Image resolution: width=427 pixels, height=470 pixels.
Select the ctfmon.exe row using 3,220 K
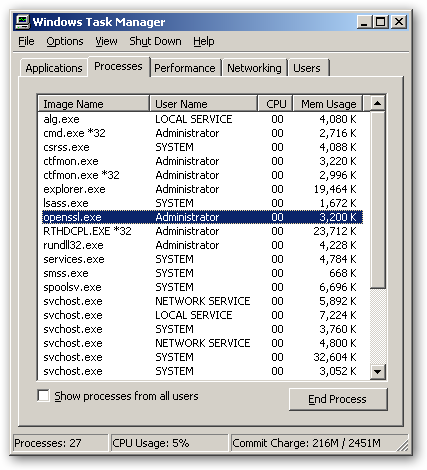(x=202, y=161)
